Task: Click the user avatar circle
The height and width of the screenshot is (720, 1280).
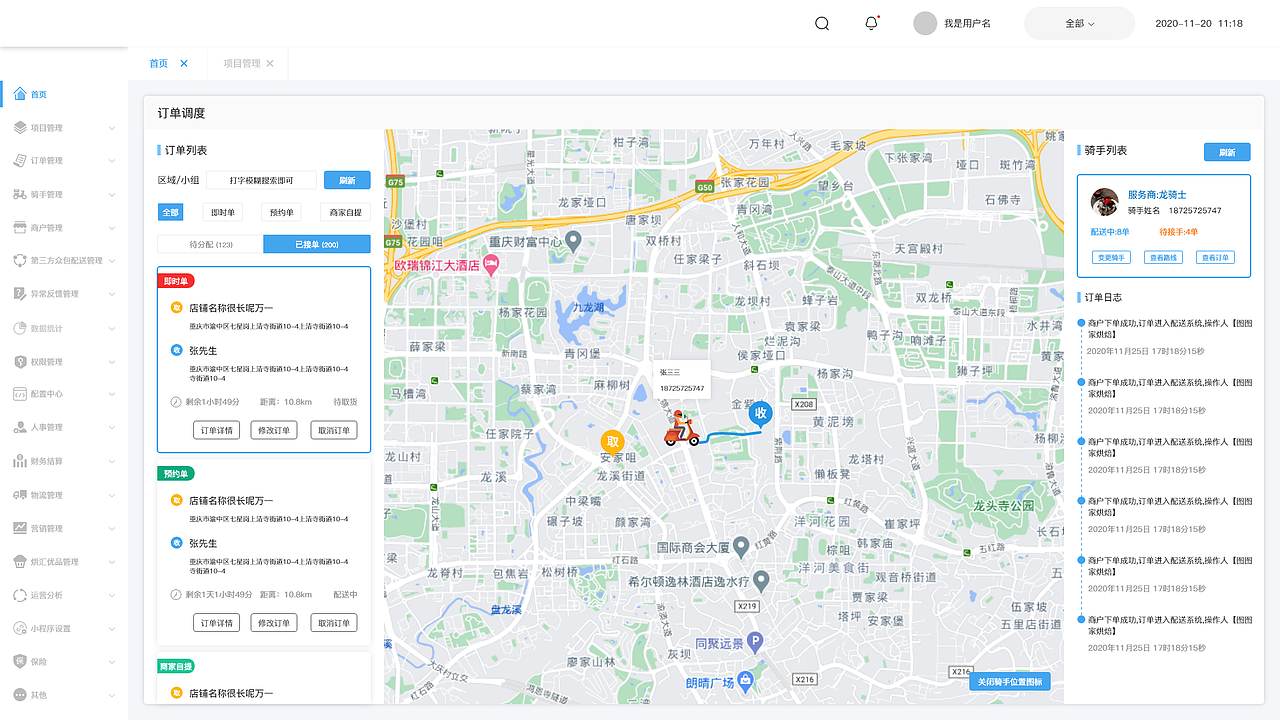Action: pyautogui.click(x=926, y=23)
